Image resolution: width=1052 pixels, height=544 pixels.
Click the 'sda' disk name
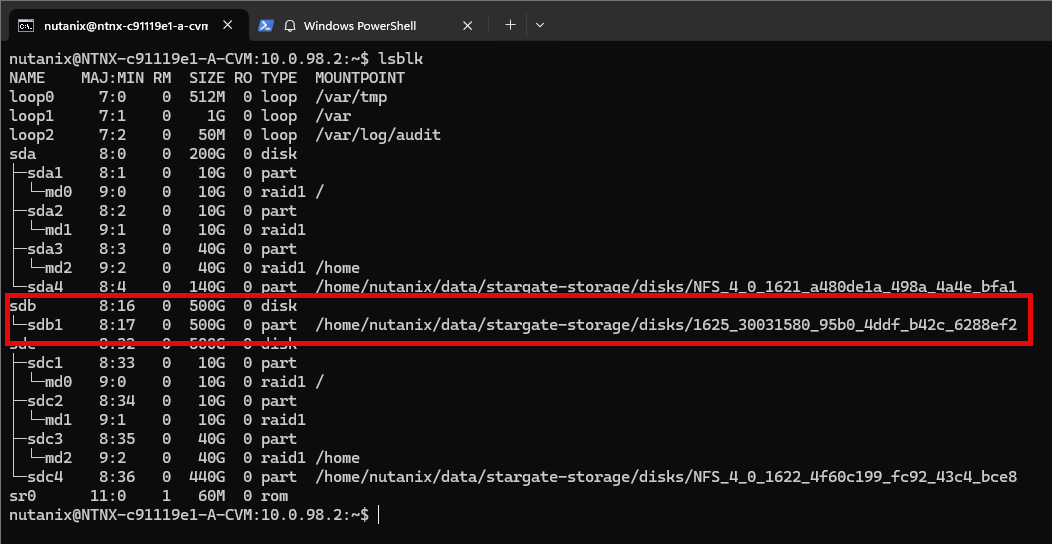click(x=23, y=154)
